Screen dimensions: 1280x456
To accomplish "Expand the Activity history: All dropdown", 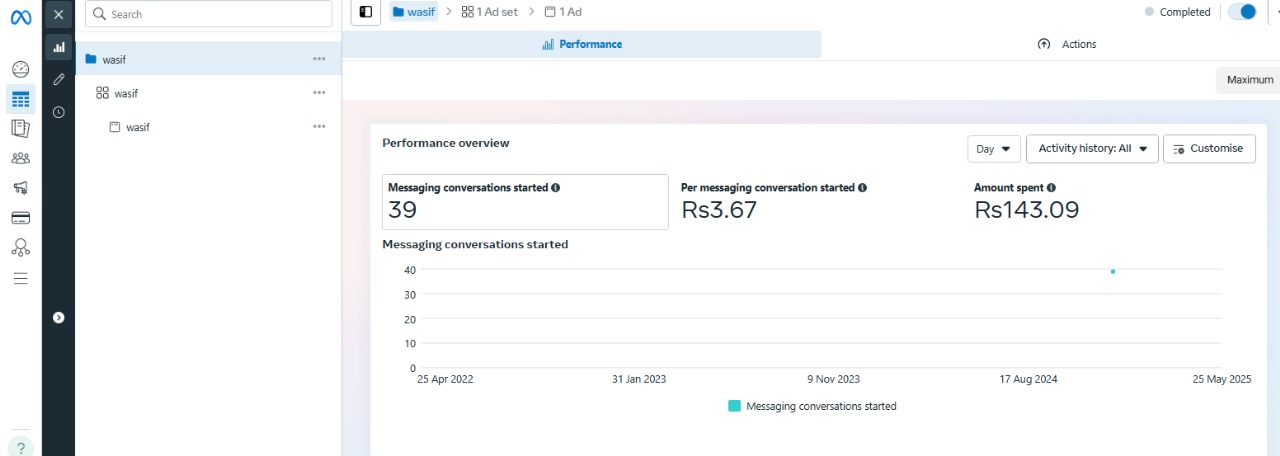I will pyautogui.click(x=1092, y=149).
